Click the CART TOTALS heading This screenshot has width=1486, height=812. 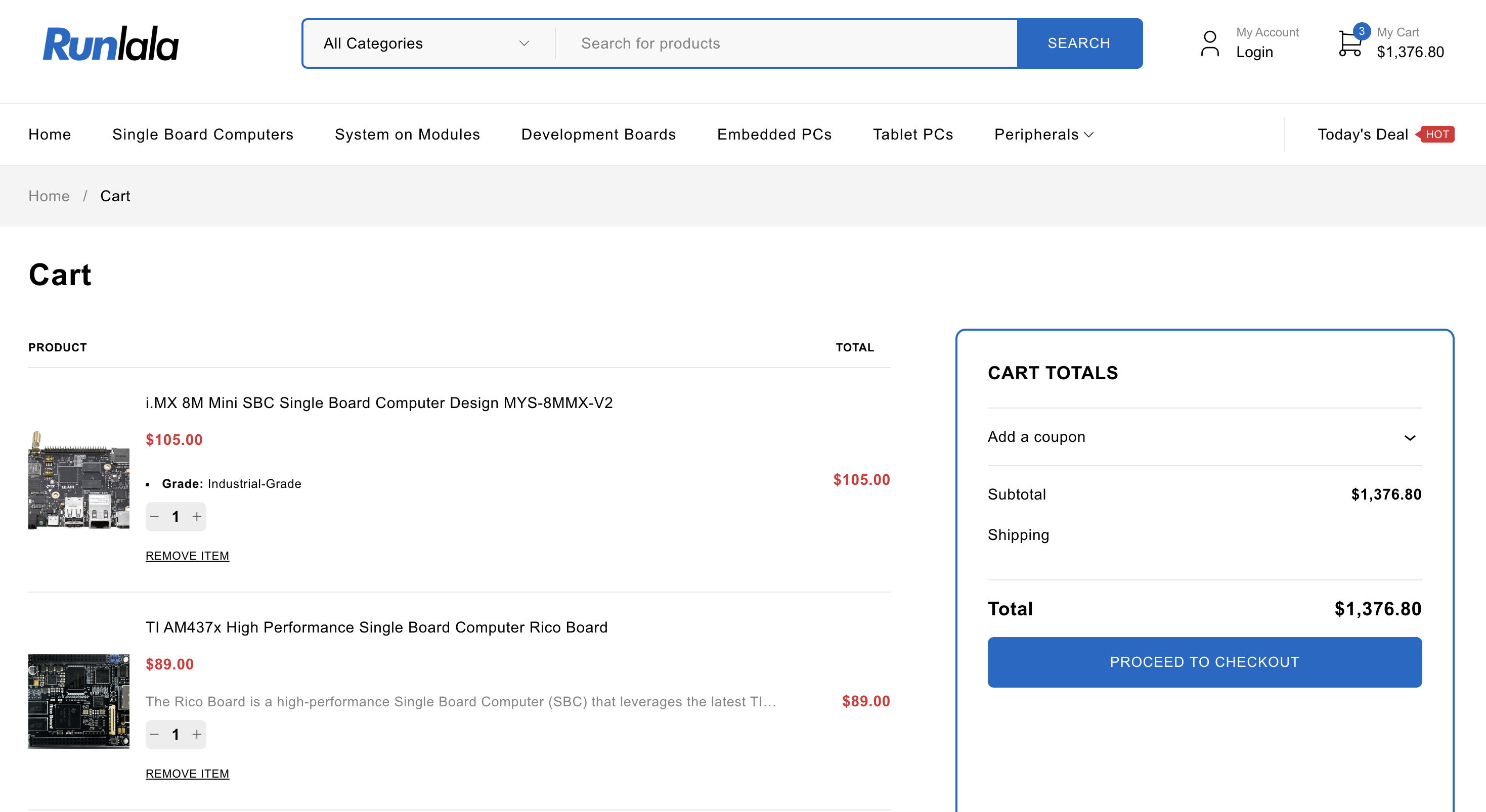pyautogui.click(x=1053, y=373)
